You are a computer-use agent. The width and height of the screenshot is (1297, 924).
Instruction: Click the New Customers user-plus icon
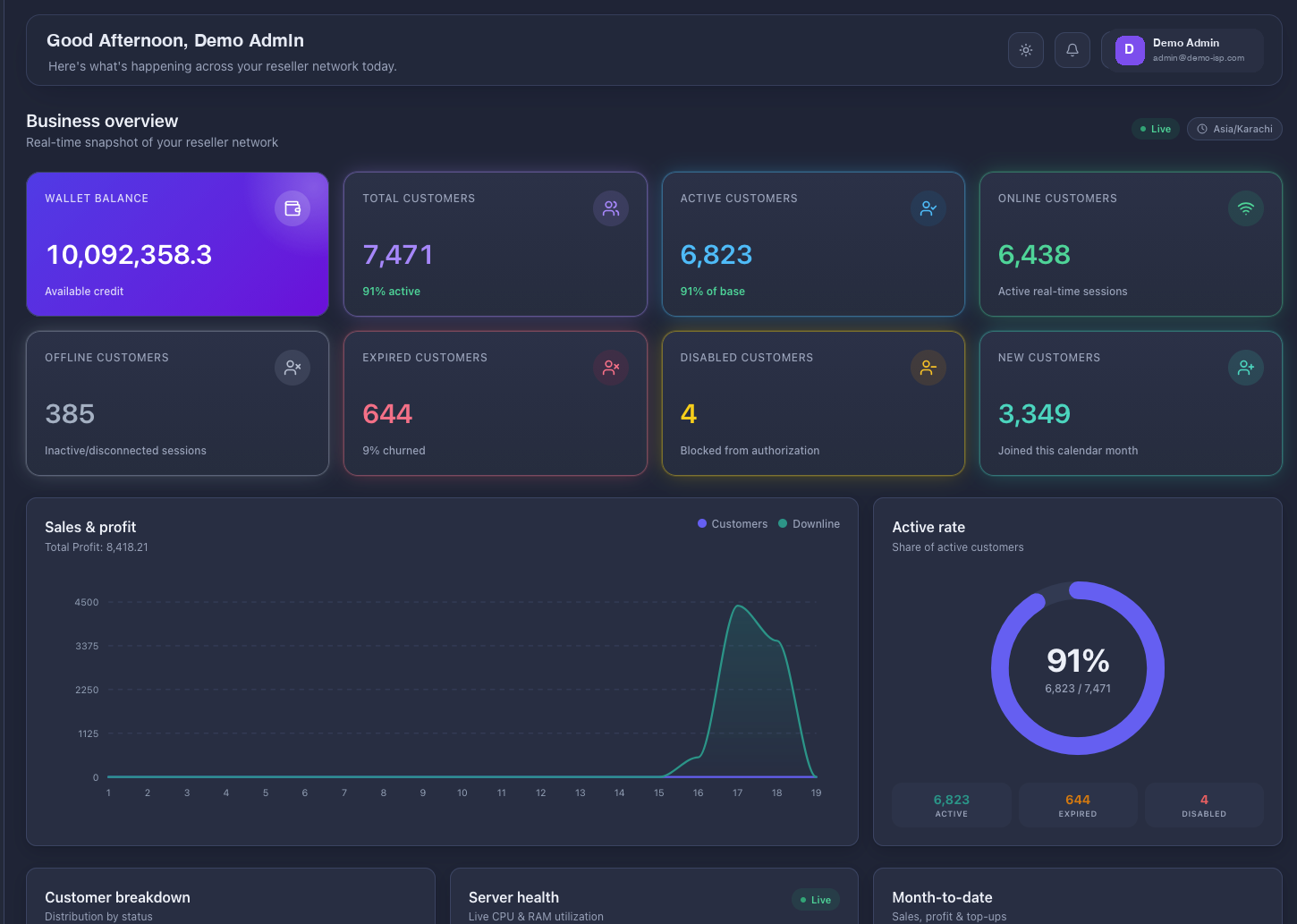(1246, 368)
